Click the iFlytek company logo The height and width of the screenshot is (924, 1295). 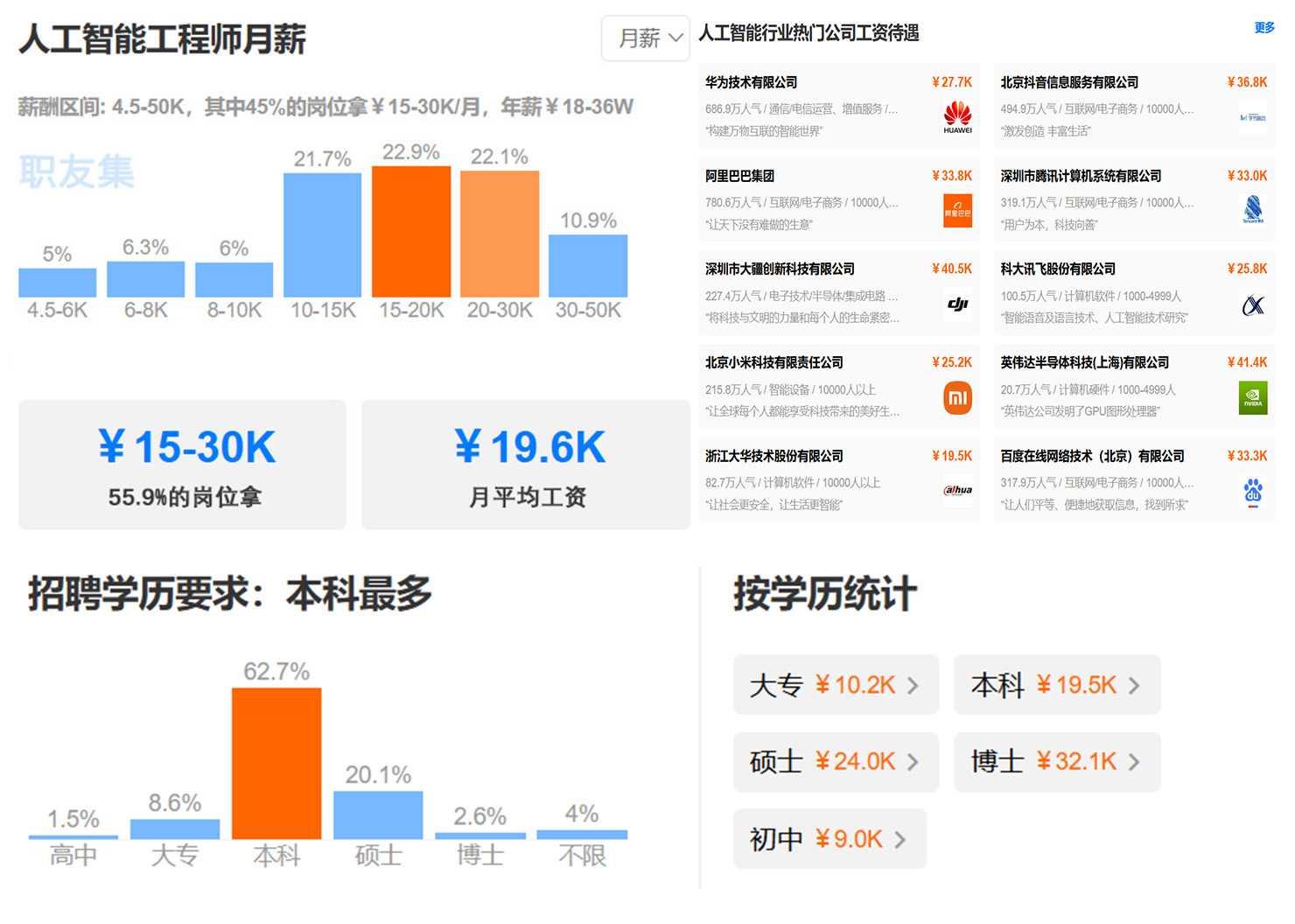pos(1253,304)
